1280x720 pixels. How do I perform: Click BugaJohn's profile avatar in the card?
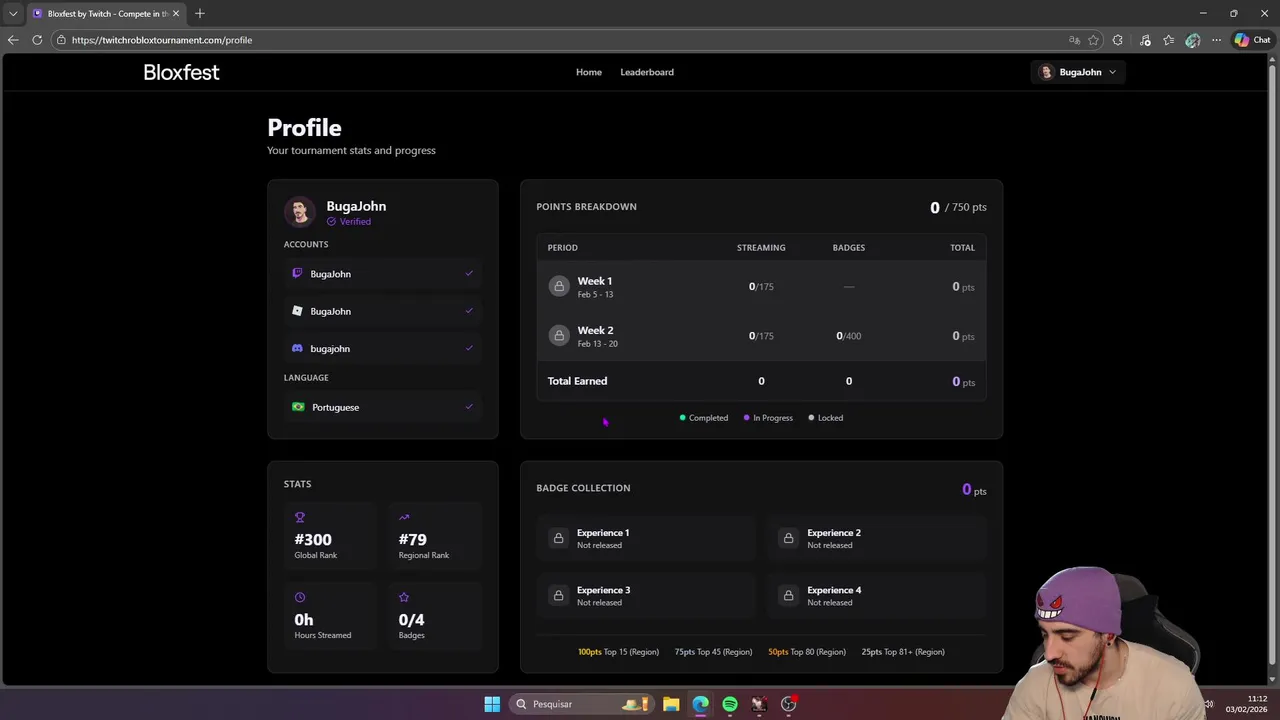(x=300, y=212)
